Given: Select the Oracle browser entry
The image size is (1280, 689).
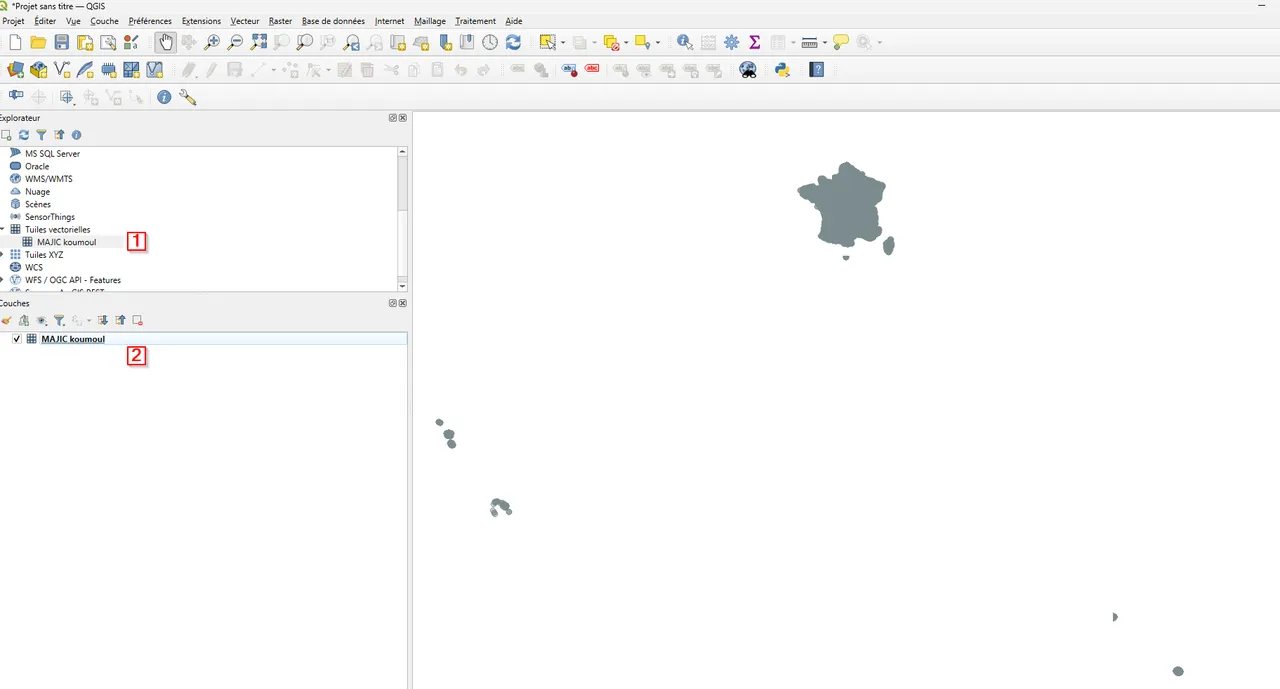Looking at the screenshot, I should click(37, 166).
